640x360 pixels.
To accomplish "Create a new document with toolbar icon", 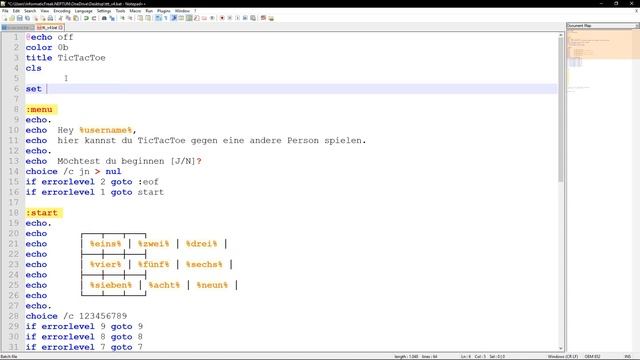I will click(x=5, y=18).
